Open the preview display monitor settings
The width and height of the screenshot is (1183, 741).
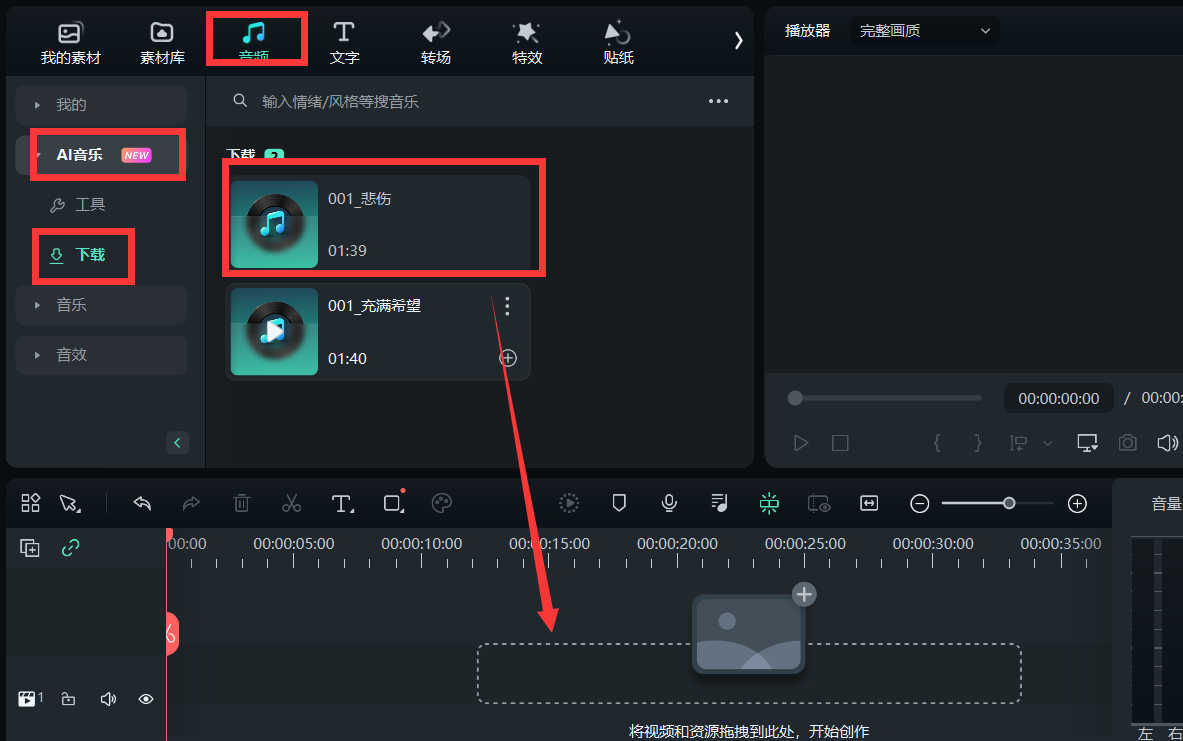[1087, 443]
